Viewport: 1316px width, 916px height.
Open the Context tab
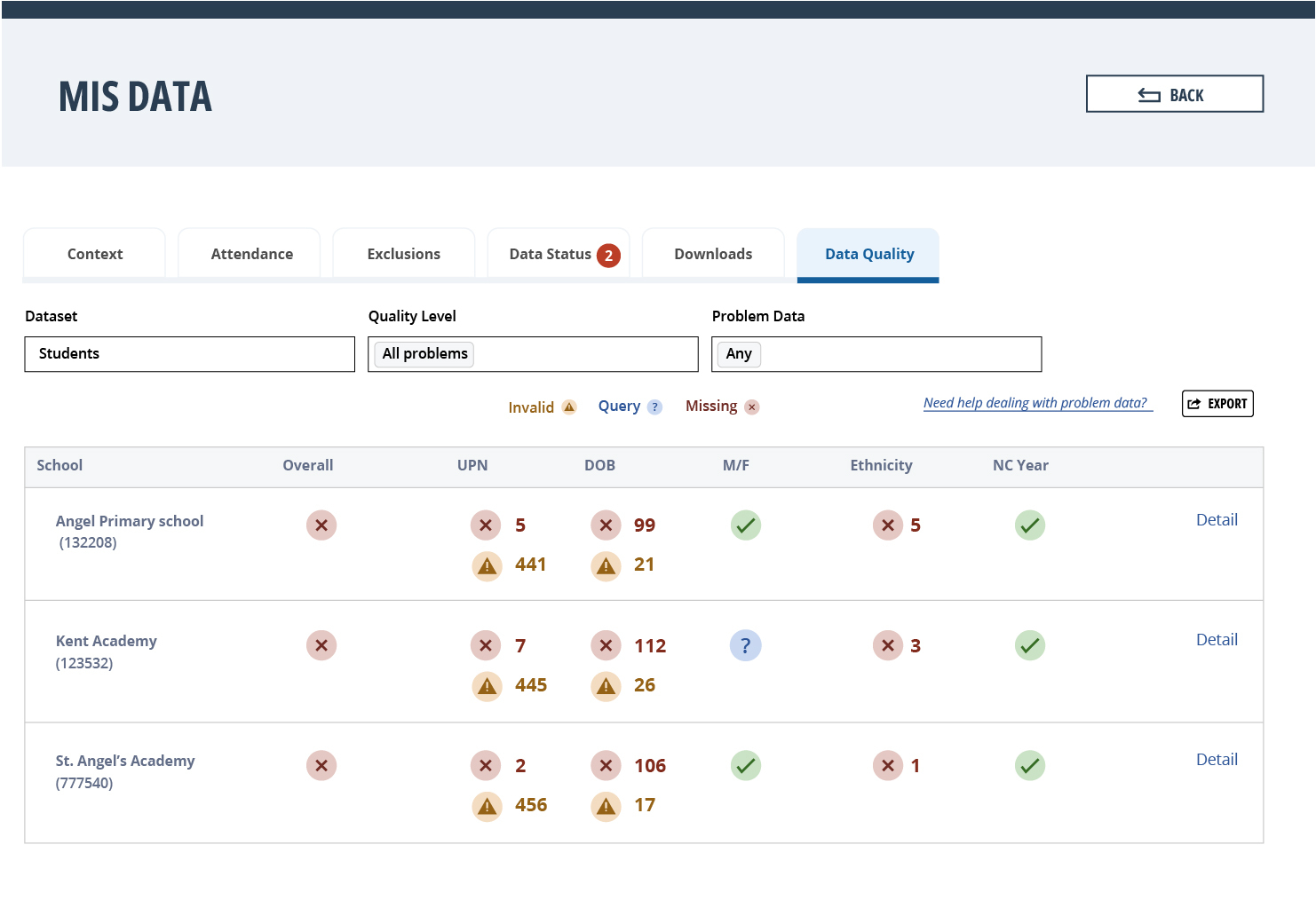pyautogui.click(x=95, y=254)
